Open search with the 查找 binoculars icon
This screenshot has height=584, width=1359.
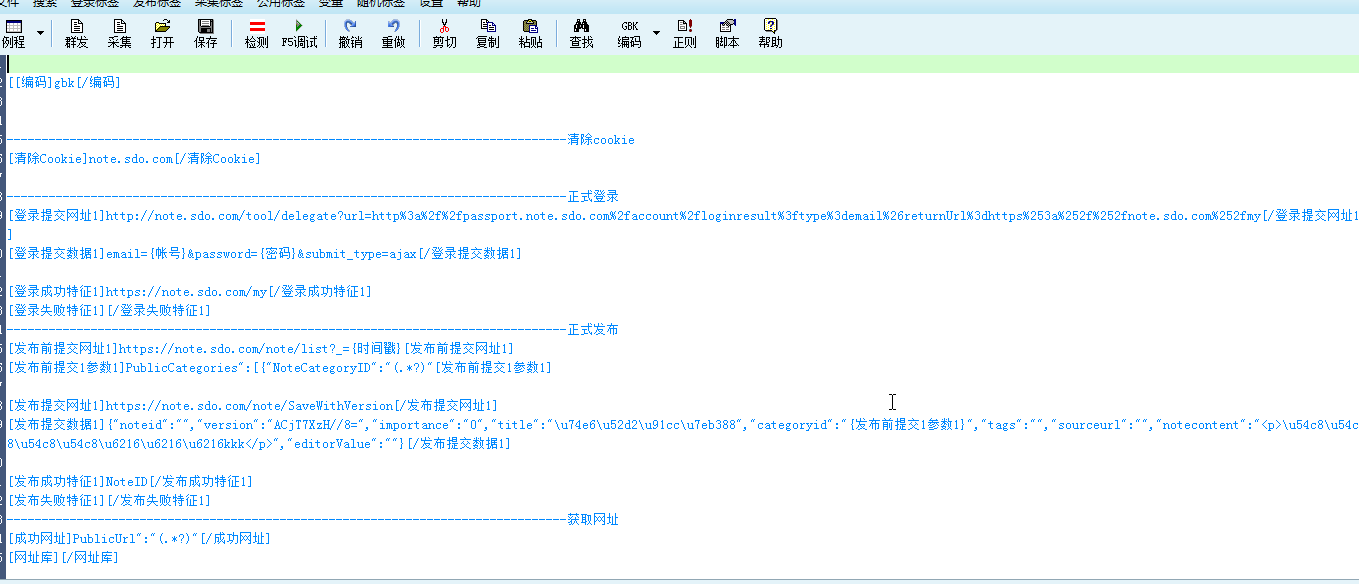click(580, 30)
